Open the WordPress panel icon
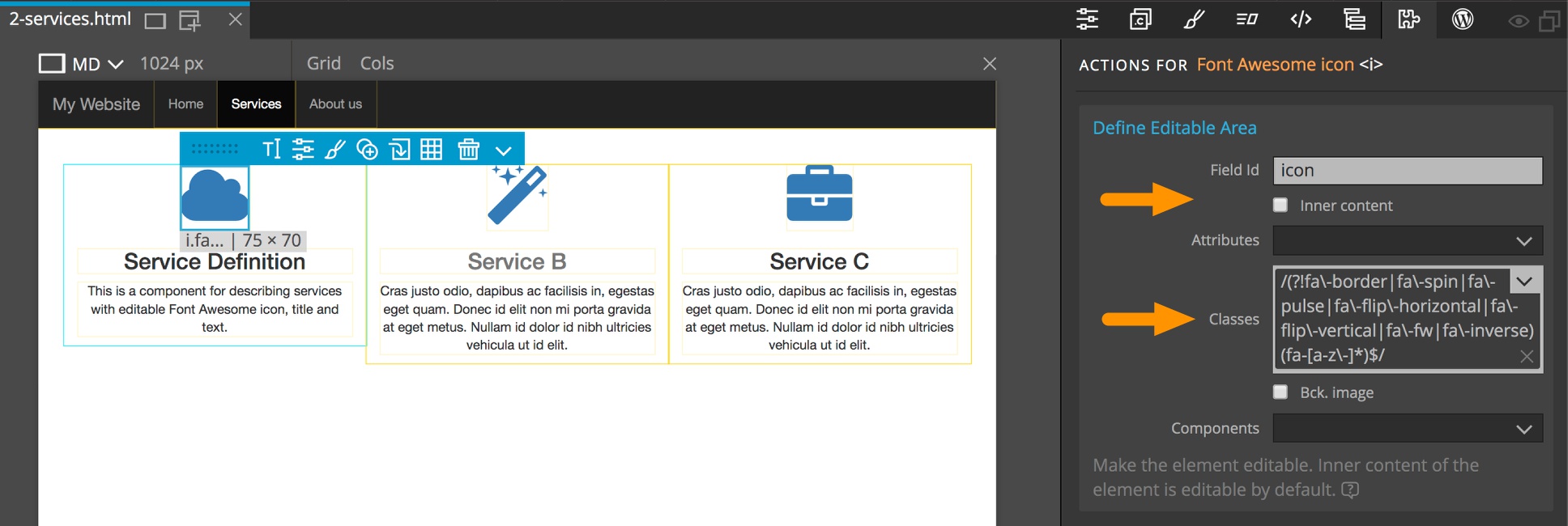This screenshot has height=526, width=1568. [1463, 19]
